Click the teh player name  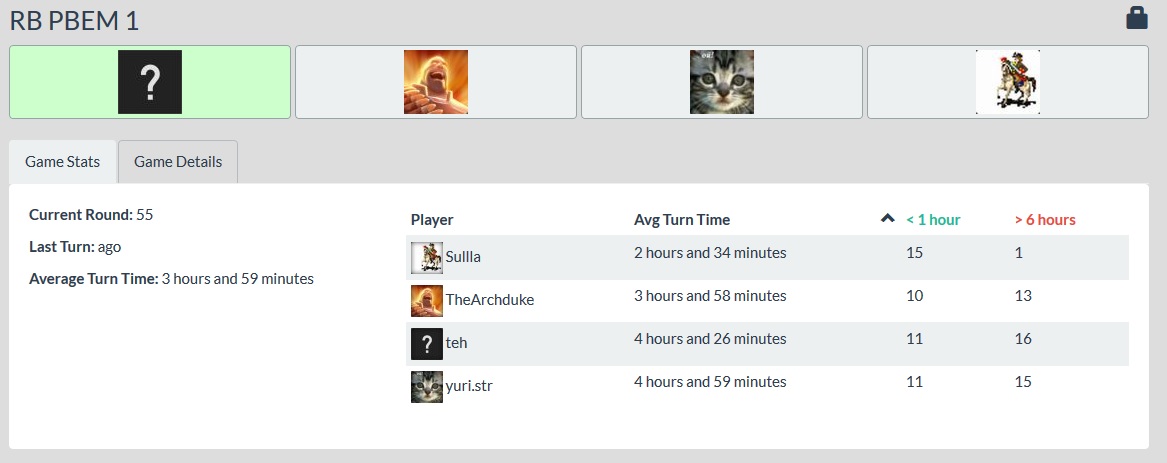tap(457, 343)
